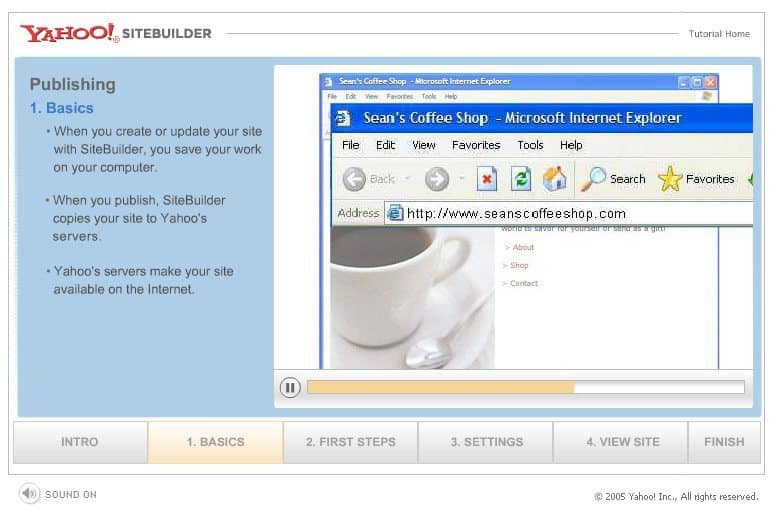Close the small Internet Explorer window
The height and width of the screenshot is (518, 780).
click(710, 82)
